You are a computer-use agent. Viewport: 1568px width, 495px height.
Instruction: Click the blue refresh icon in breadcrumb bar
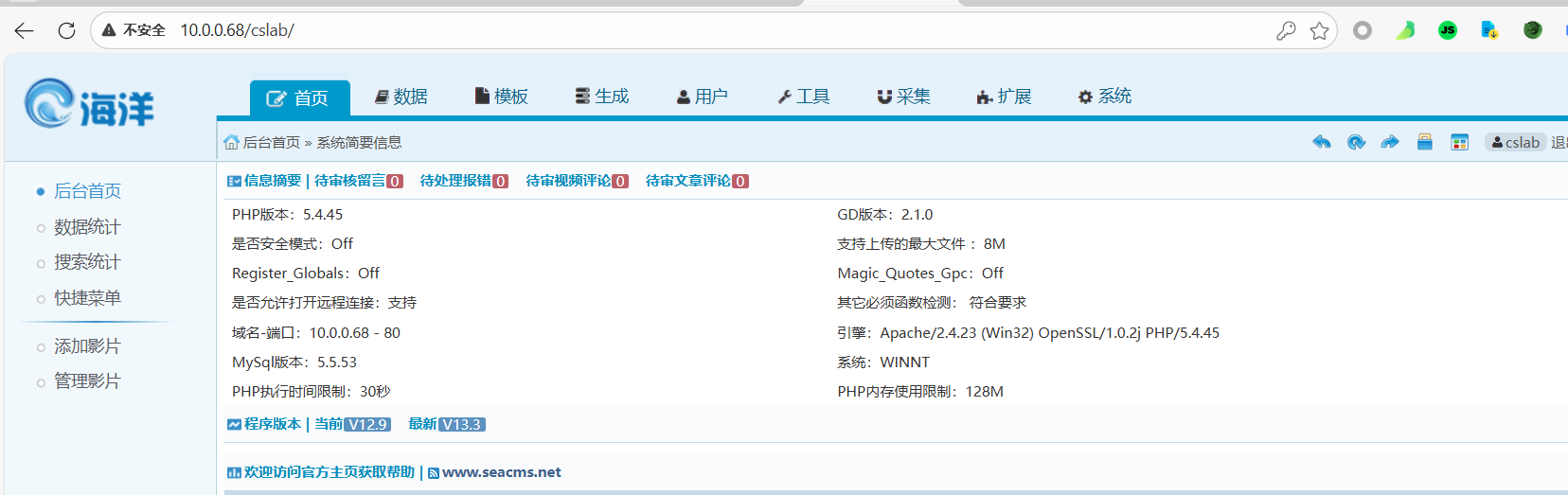click(1356, 142)
